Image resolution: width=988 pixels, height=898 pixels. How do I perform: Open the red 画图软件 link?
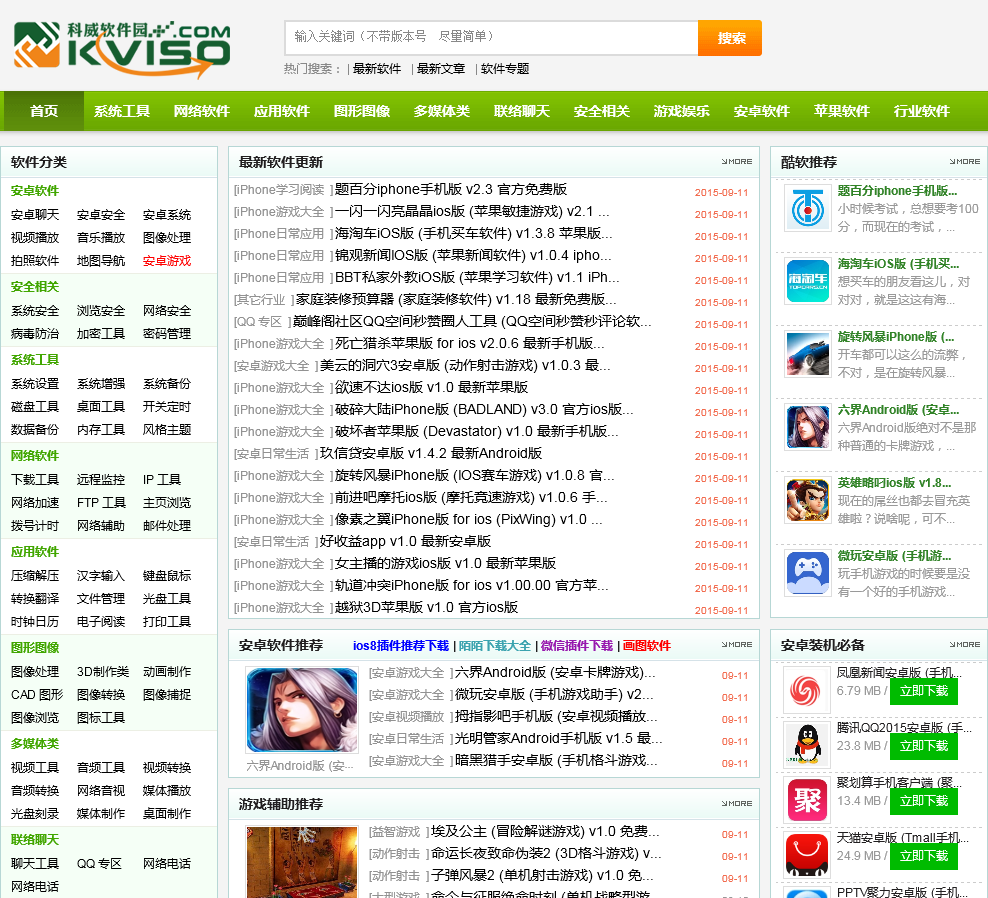click(646, 645)
